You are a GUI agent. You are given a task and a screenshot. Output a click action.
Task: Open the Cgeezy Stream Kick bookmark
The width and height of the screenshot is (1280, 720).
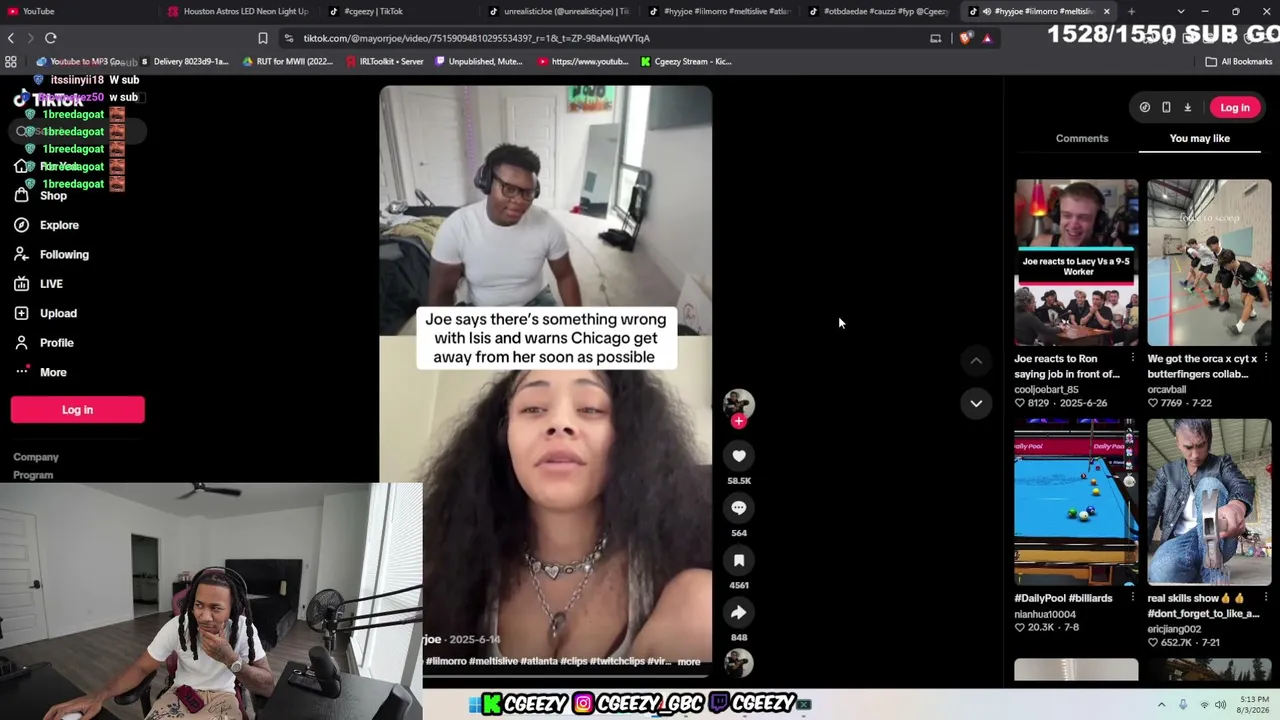(x=686, y=62)
